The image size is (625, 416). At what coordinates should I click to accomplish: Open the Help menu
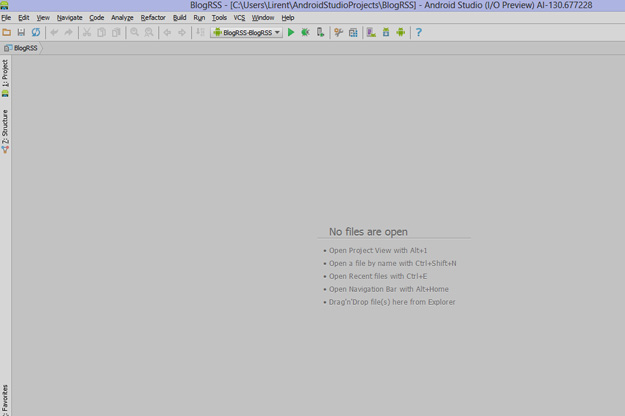pos(288,18)
